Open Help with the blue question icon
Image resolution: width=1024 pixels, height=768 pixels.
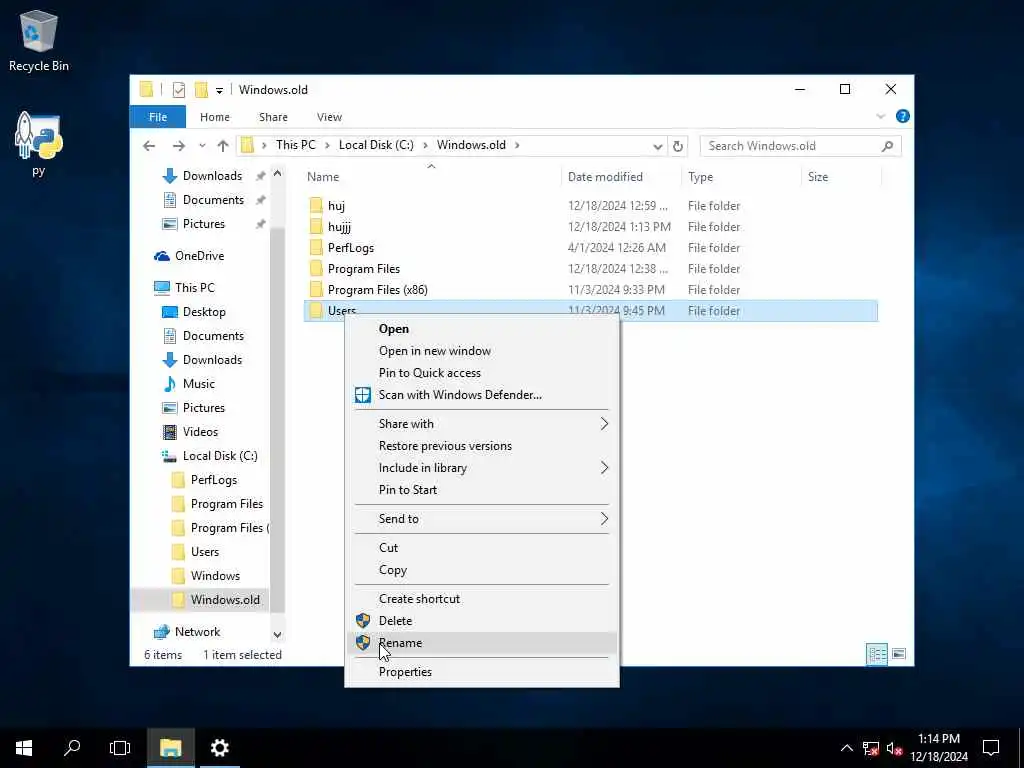pyautogui.click(x=903, y=116)
